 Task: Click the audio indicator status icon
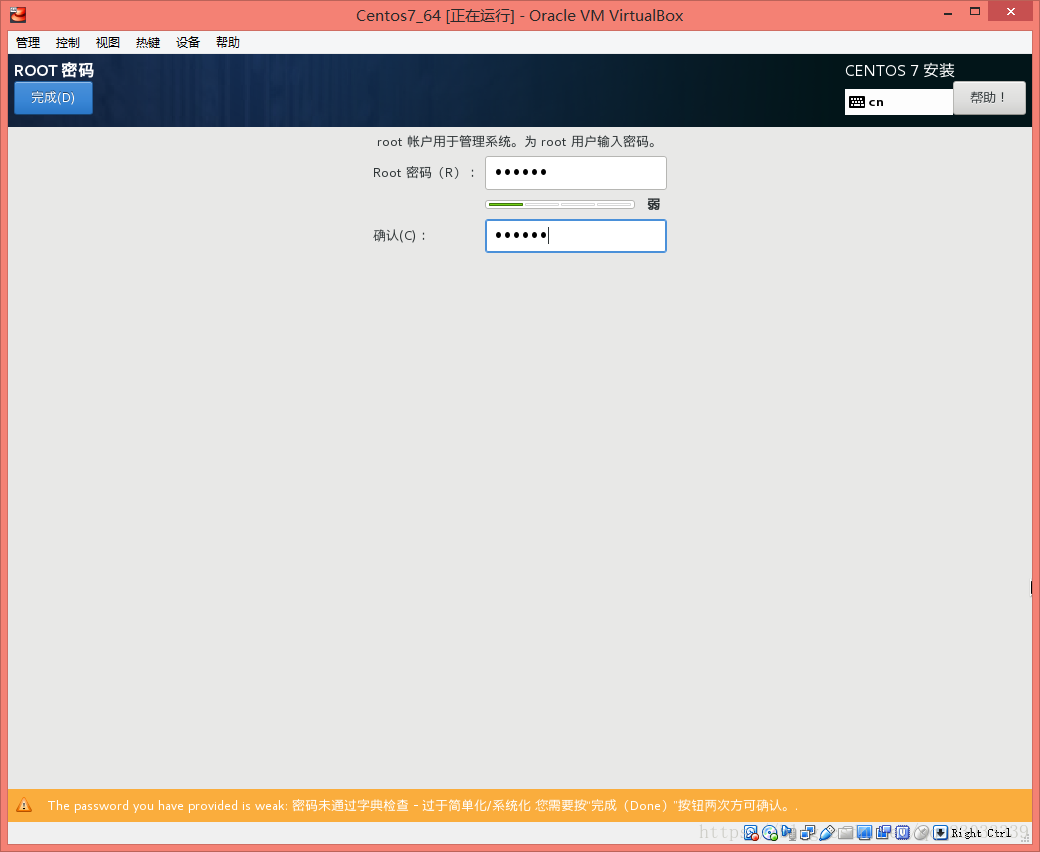coord(789,833)
